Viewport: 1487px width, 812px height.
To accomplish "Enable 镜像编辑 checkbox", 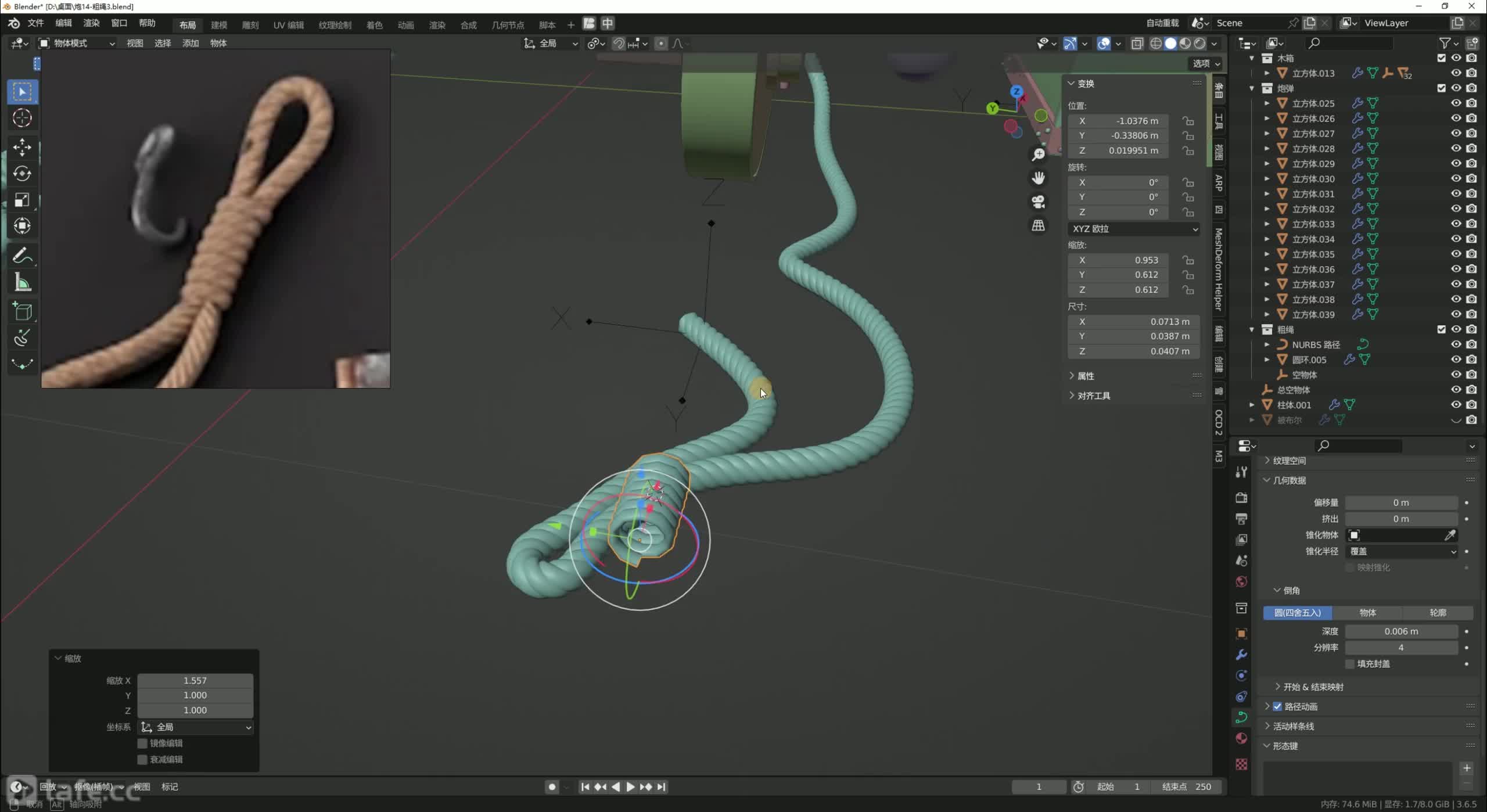I will [142, 743].
